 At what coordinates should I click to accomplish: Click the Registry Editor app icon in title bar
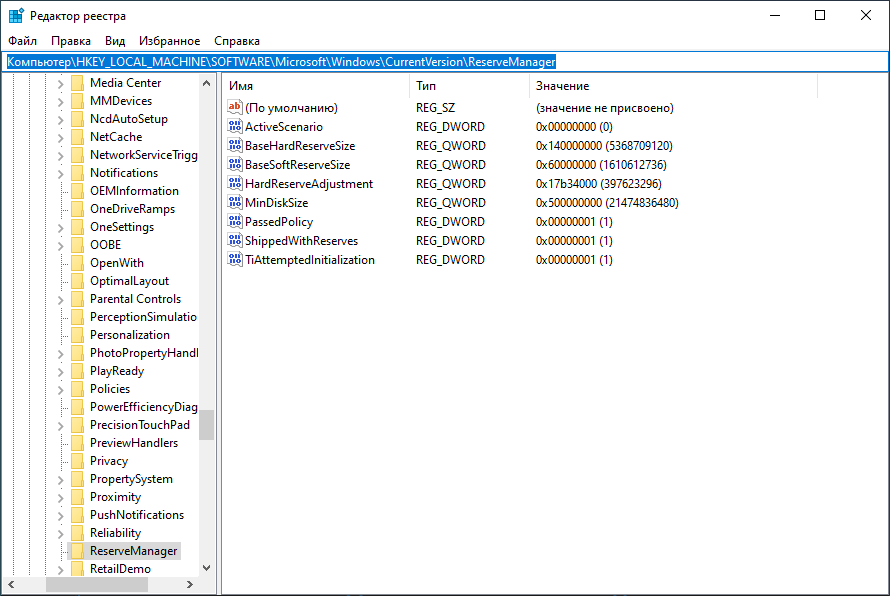(x=16, y=15)
